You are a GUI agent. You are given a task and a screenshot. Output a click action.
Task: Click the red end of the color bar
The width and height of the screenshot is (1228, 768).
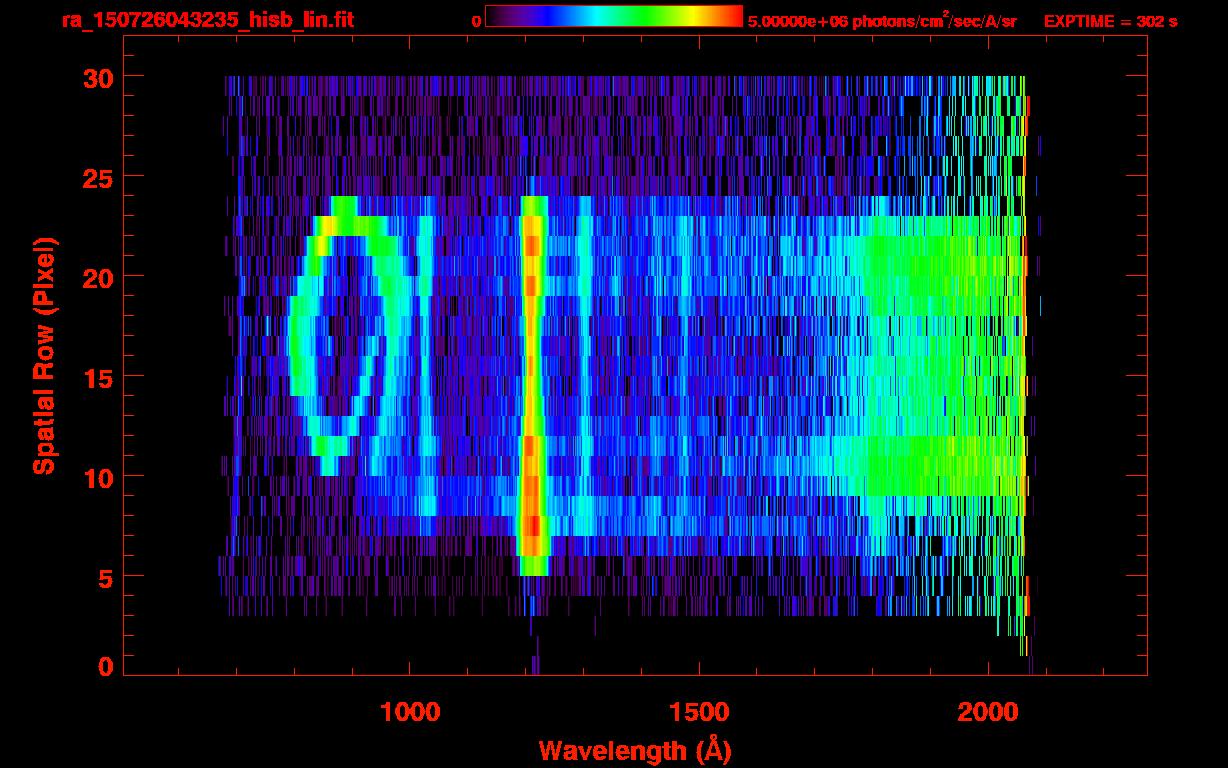(x=728, y=16)
